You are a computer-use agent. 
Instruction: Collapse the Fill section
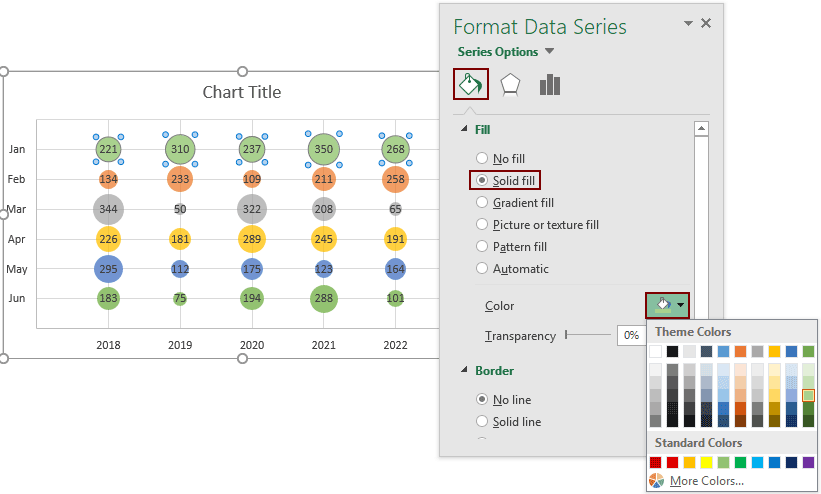coord(464,129)
